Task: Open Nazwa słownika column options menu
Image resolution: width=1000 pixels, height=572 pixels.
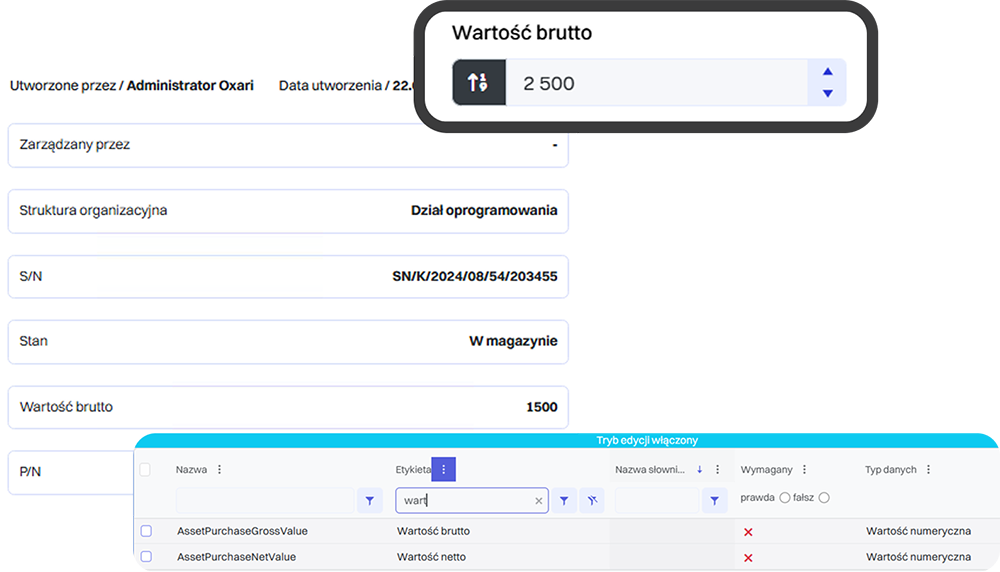Action: coord(717,469)
